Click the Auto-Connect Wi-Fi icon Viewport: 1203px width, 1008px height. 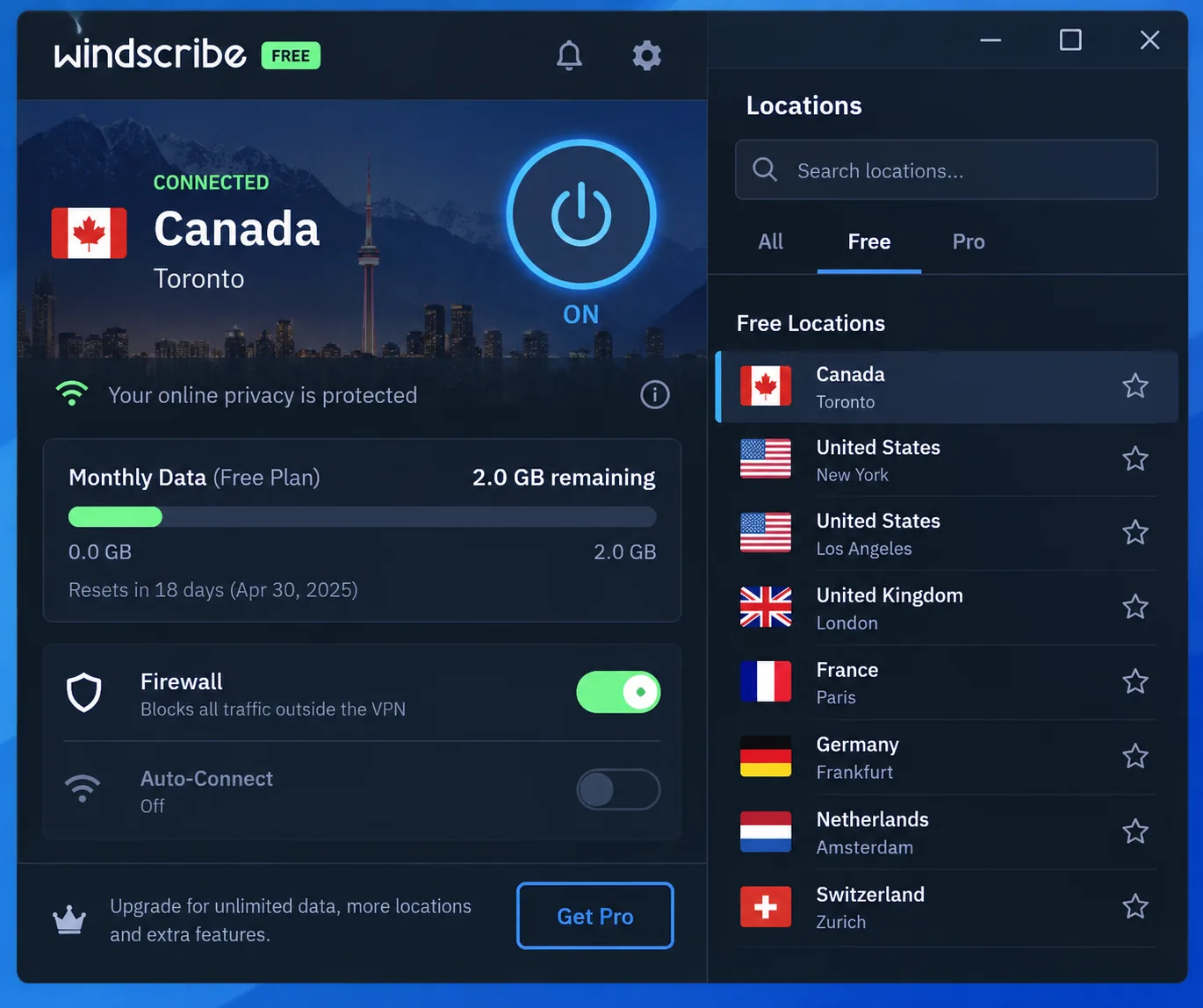pyautogui.click(x=83, y=788)
